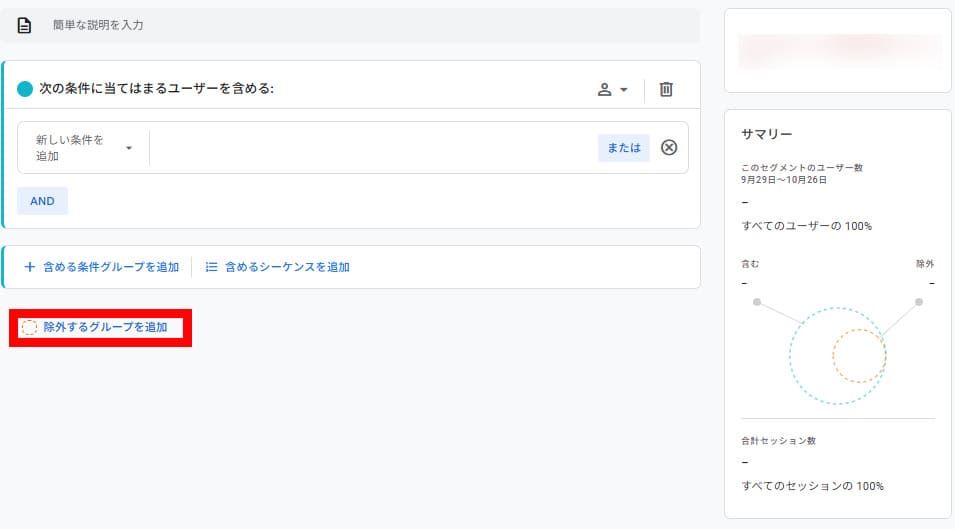Click the plus icon for 含める条件グループを追加
The image size is (955, 529).
click(x=30, y=267)
